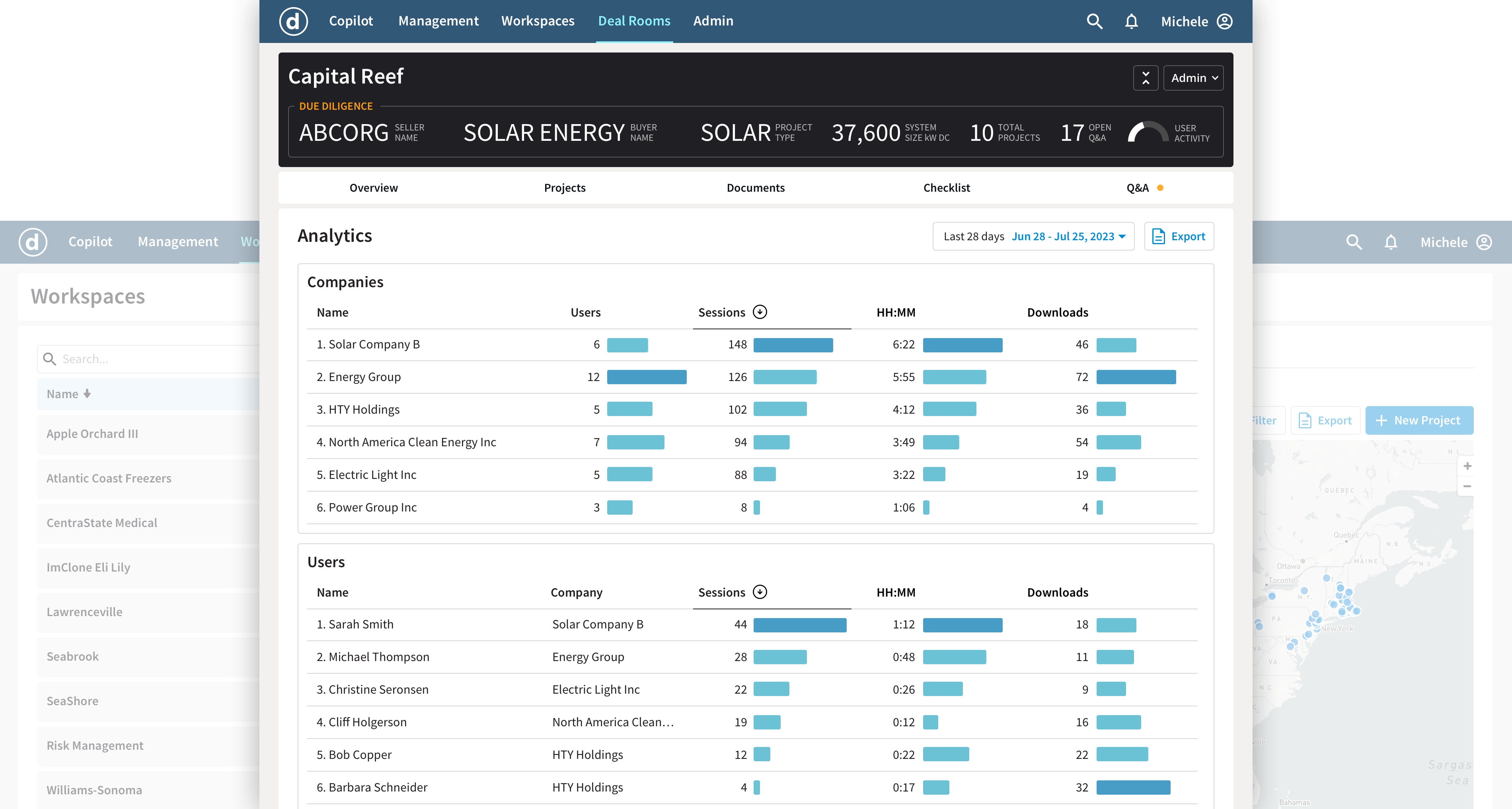
Task: Open CentraState Medical workspace
Action: (148, 523)
